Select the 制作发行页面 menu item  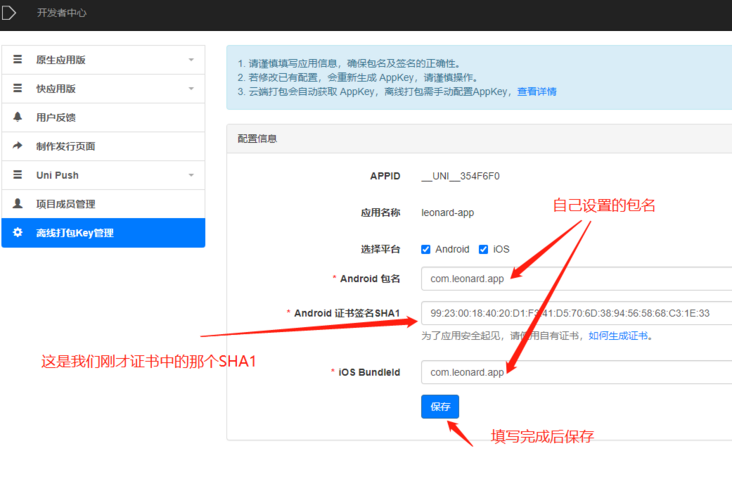pos(103,146)
